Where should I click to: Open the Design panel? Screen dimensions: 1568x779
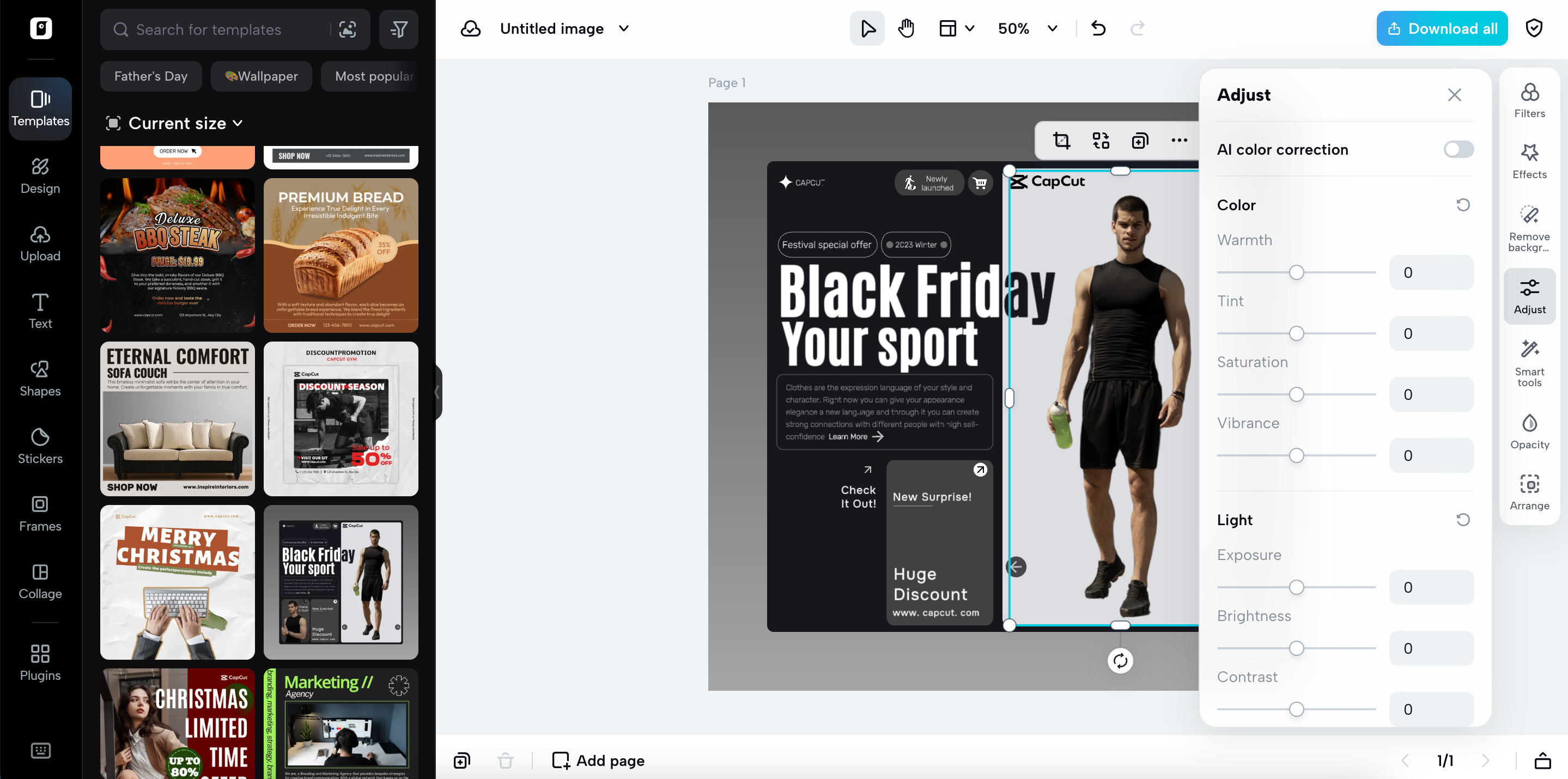40,177
